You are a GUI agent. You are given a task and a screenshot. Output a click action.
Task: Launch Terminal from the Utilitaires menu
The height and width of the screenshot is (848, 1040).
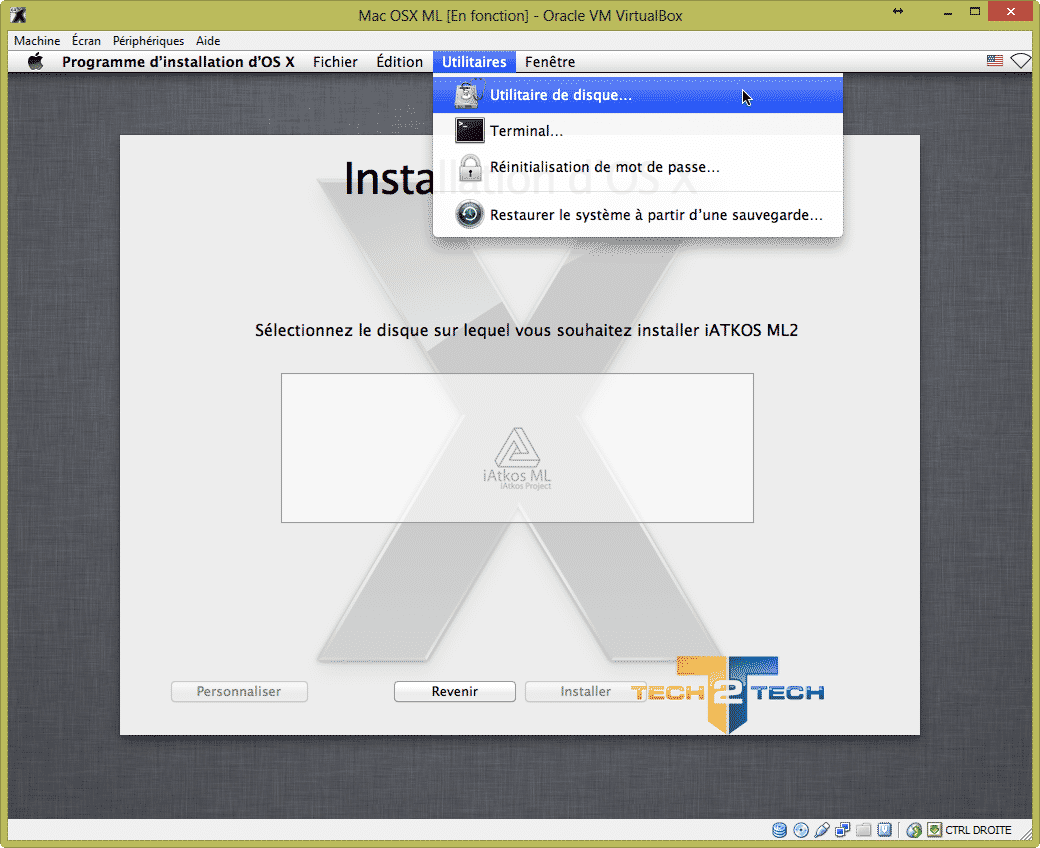click(x=526, y=131)
